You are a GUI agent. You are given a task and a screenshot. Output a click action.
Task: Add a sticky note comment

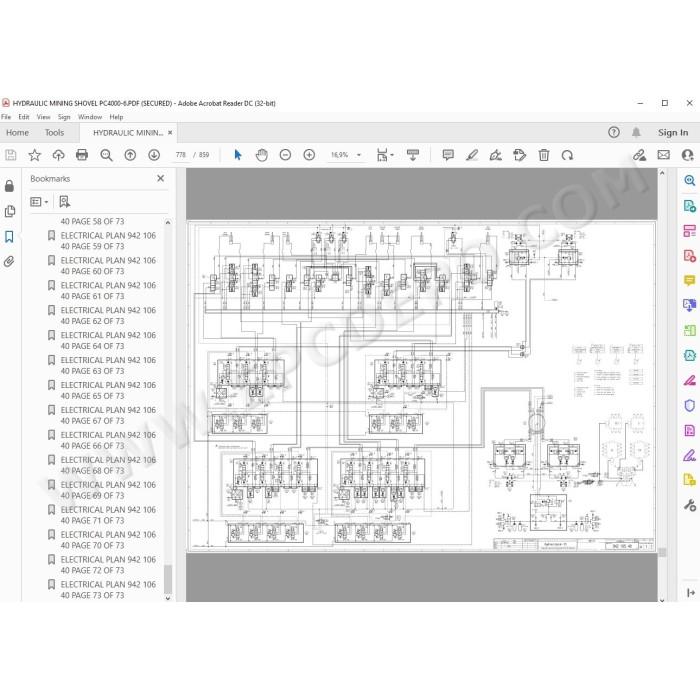(x=448, y=155)
